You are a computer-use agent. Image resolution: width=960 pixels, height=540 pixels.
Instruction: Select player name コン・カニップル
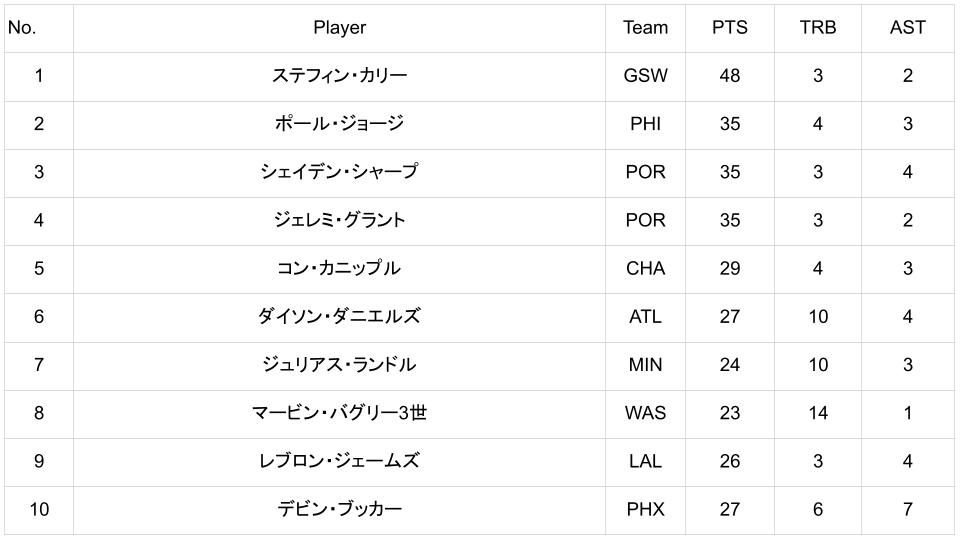pyautogui.click(x=339, y=268)
